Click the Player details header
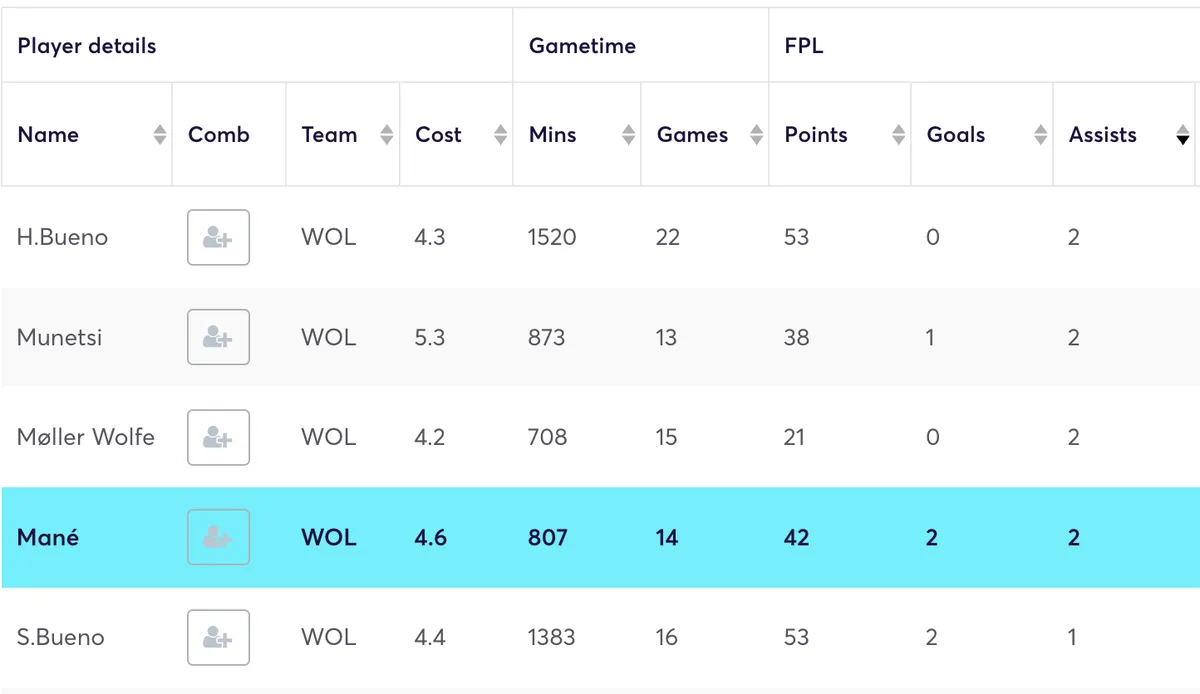Viewport: 1200px width, 694px height. coord(85,44)
